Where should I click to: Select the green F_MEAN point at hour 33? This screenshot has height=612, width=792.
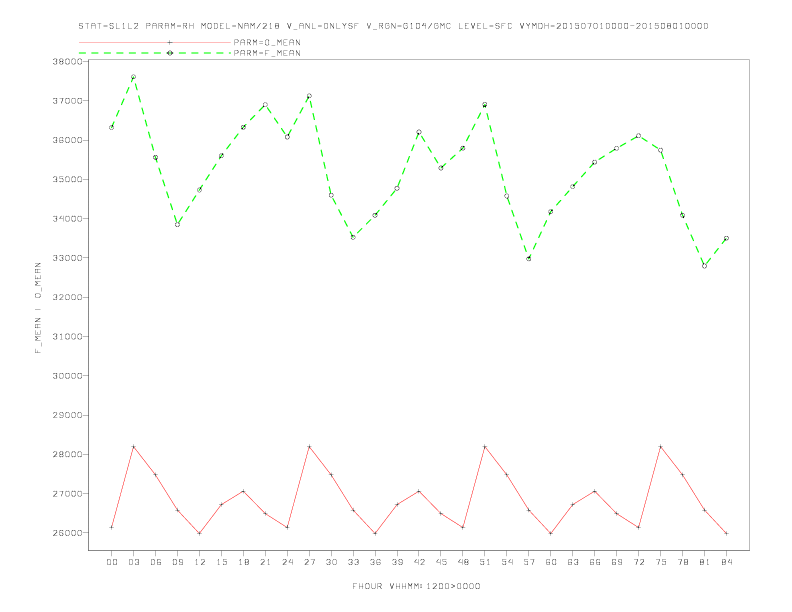pos(353,237)
